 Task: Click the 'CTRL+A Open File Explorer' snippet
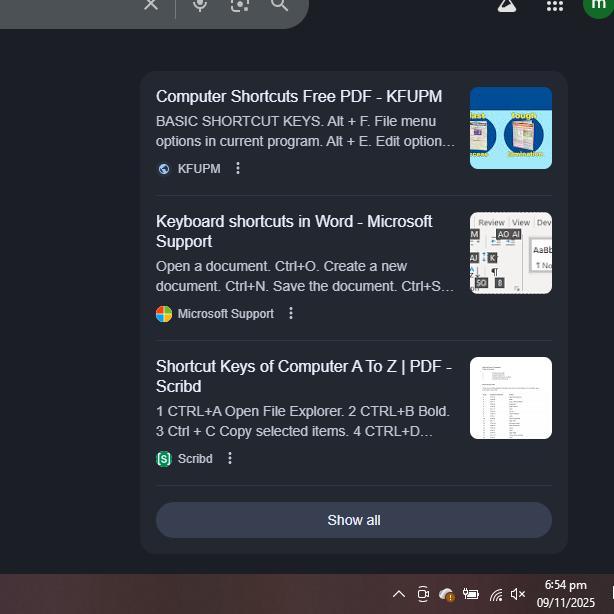point(303,421)
